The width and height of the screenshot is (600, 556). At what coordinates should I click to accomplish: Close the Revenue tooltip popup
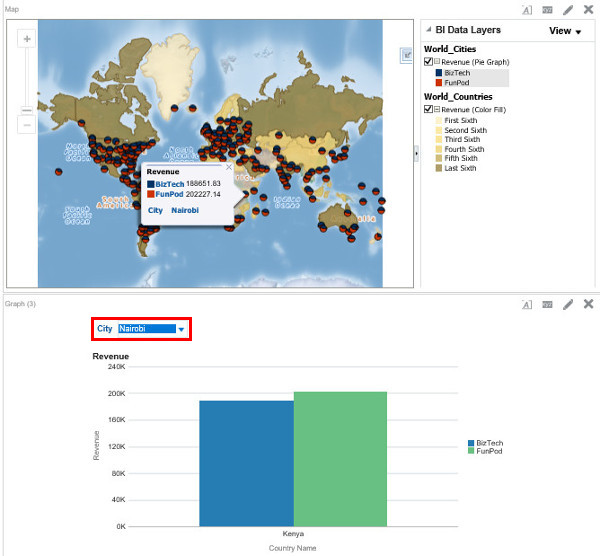(x=229, y=167)
